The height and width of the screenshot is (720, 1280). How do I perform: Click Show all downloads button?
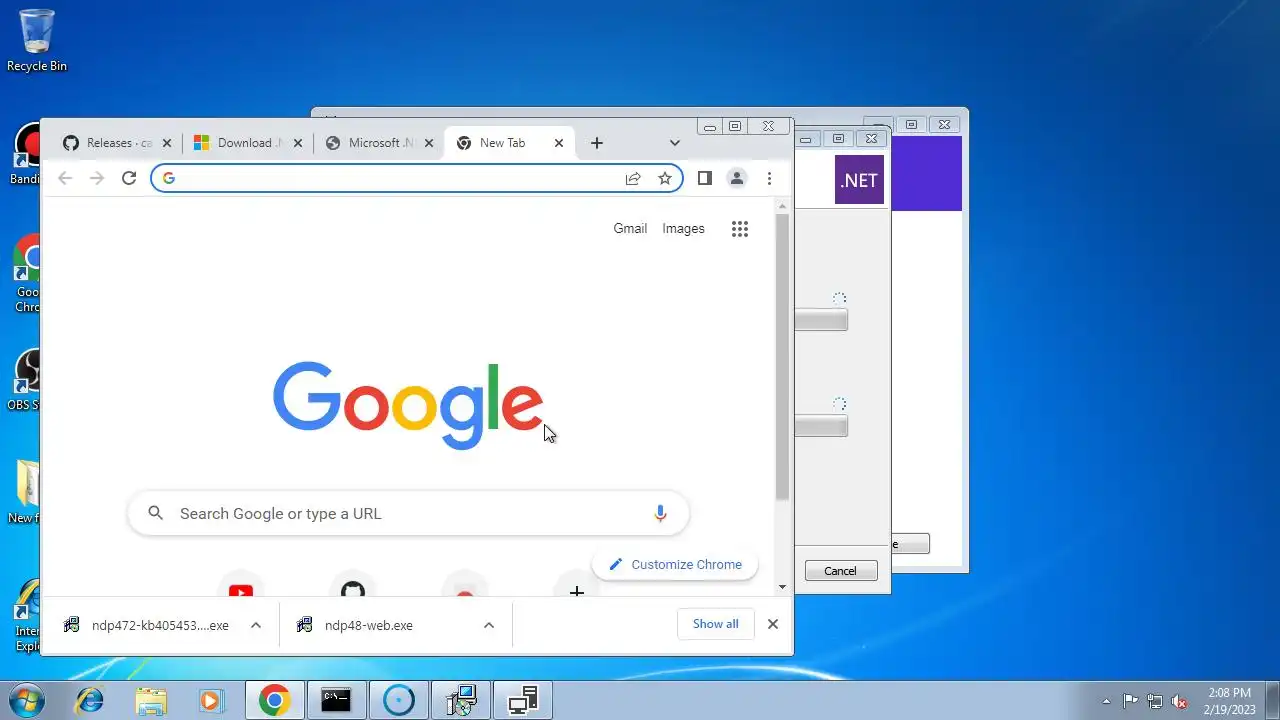tap(716, 624)
